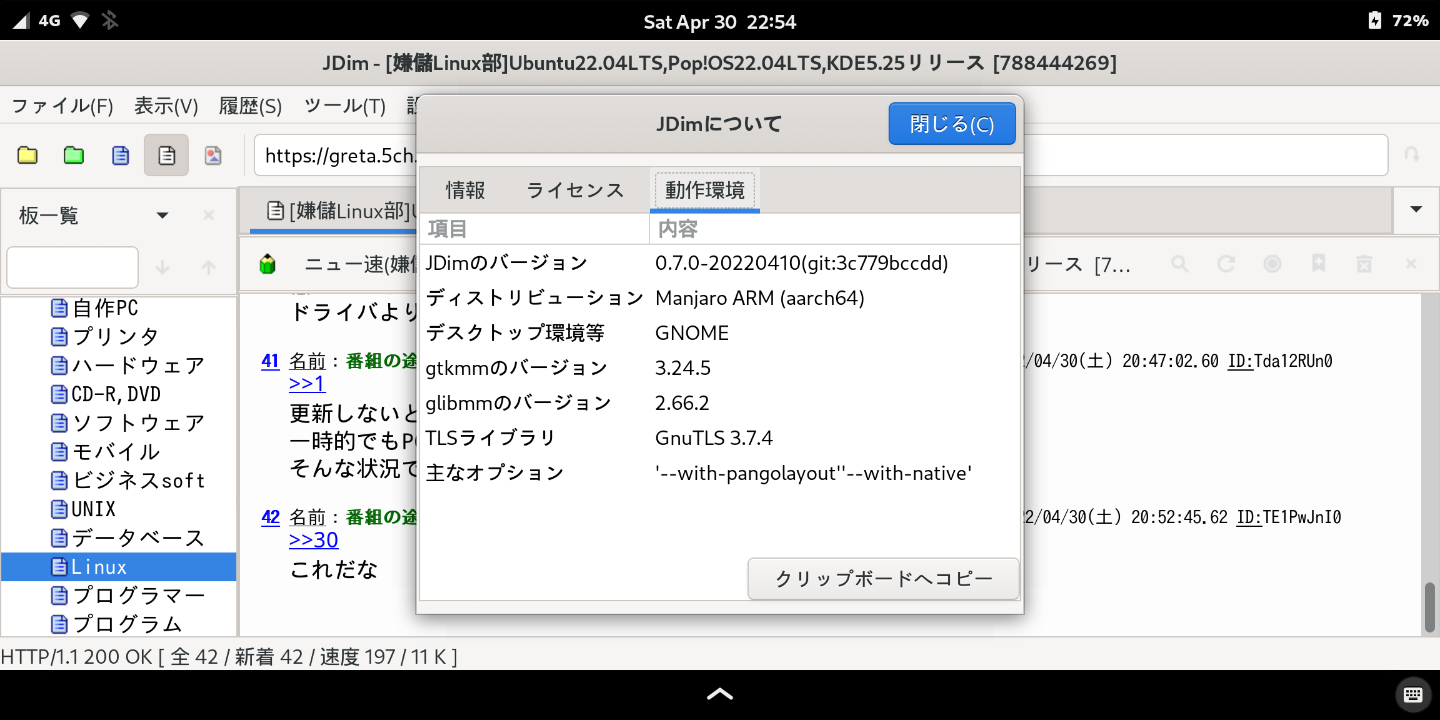The width and height of the screenshot is (1440, 720).
Task: Click the green pencil write-post icon
Action: 267,264
